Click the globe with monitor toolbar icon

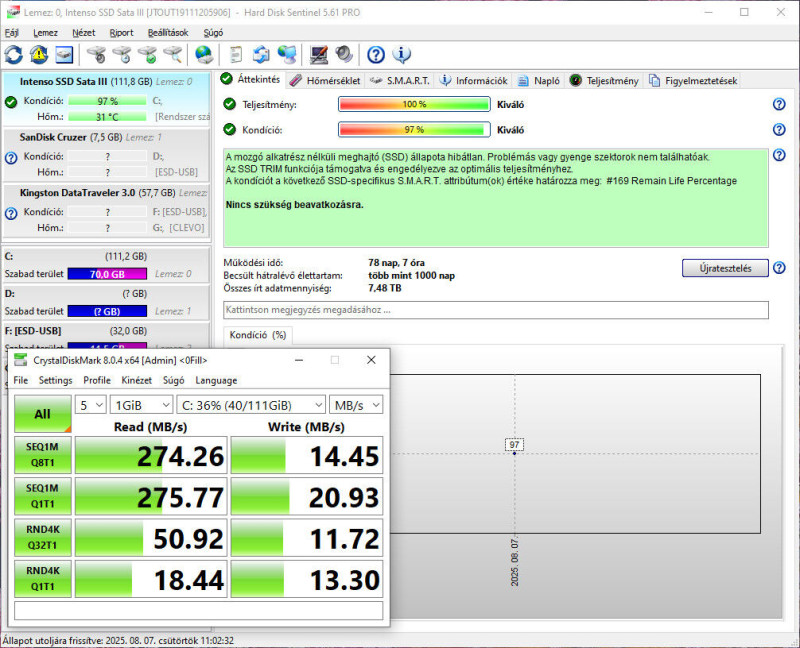pos(287,54)
